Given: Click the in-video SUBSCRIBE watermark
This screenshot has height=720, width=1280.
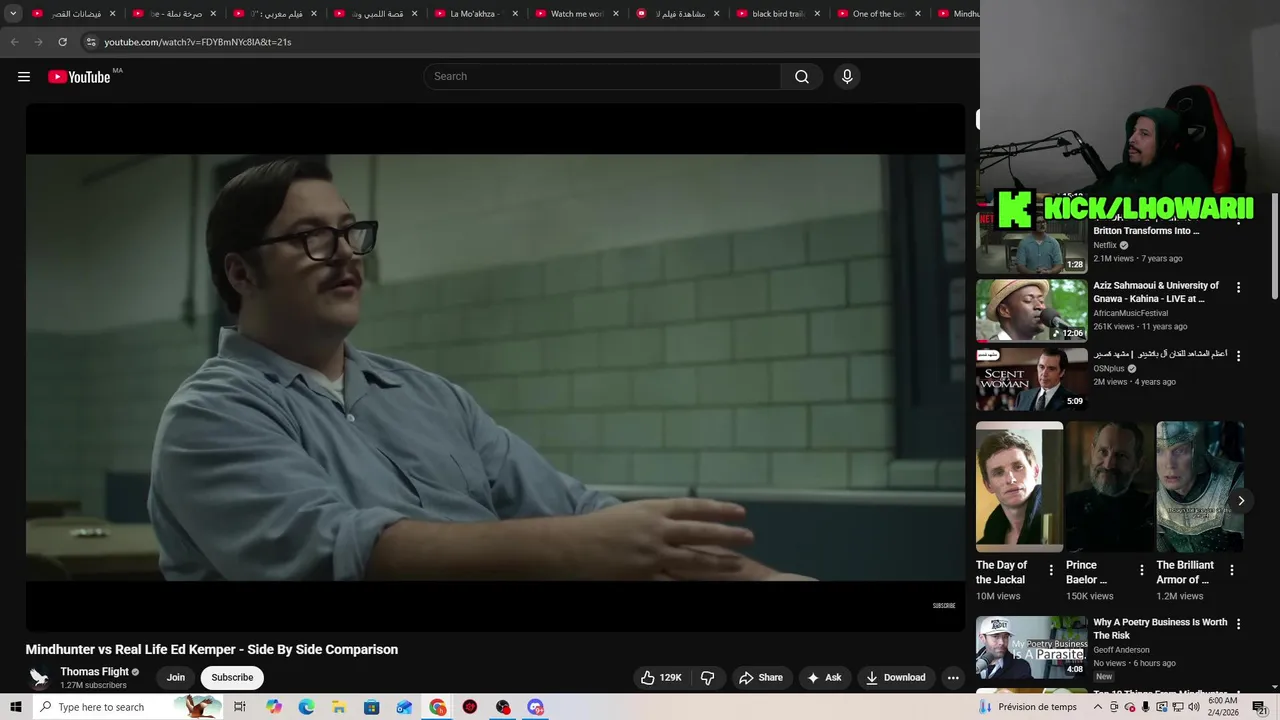Looking at the screenshot, I should pos(944,605).
